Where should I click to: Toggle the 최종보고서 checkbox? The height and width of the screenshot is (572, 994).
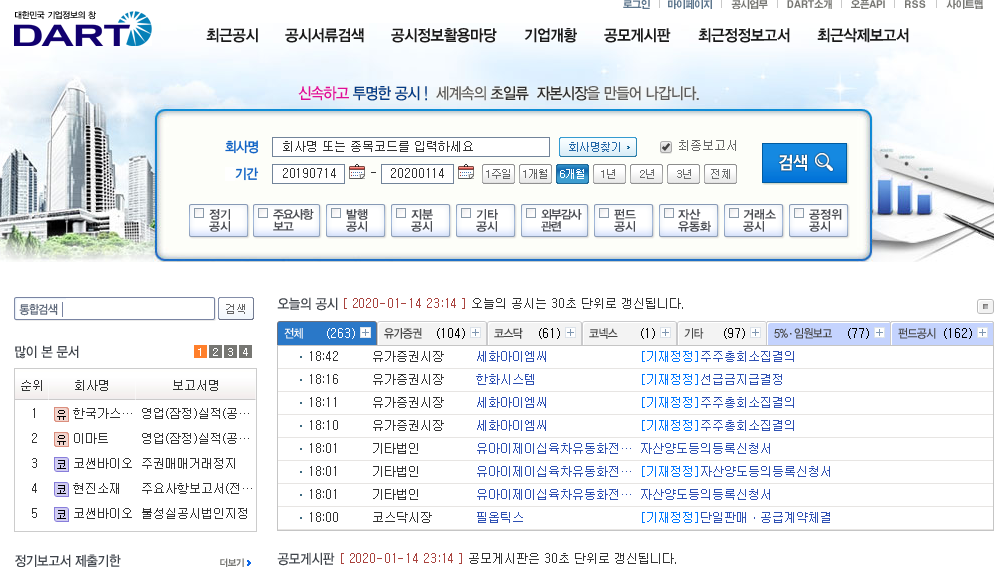click(x=666, y=147)
